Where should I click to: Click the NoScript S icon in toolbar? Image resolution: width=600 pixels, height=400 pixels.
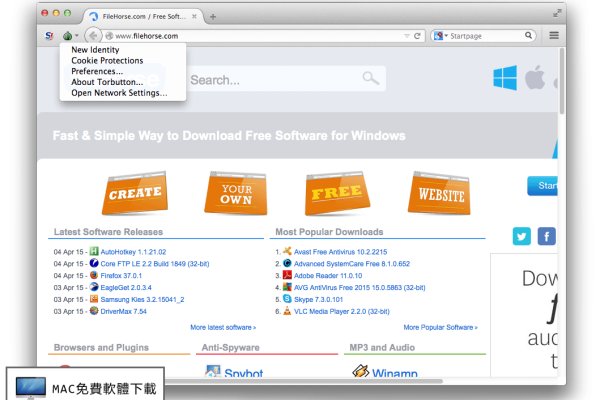pos(49,36)
